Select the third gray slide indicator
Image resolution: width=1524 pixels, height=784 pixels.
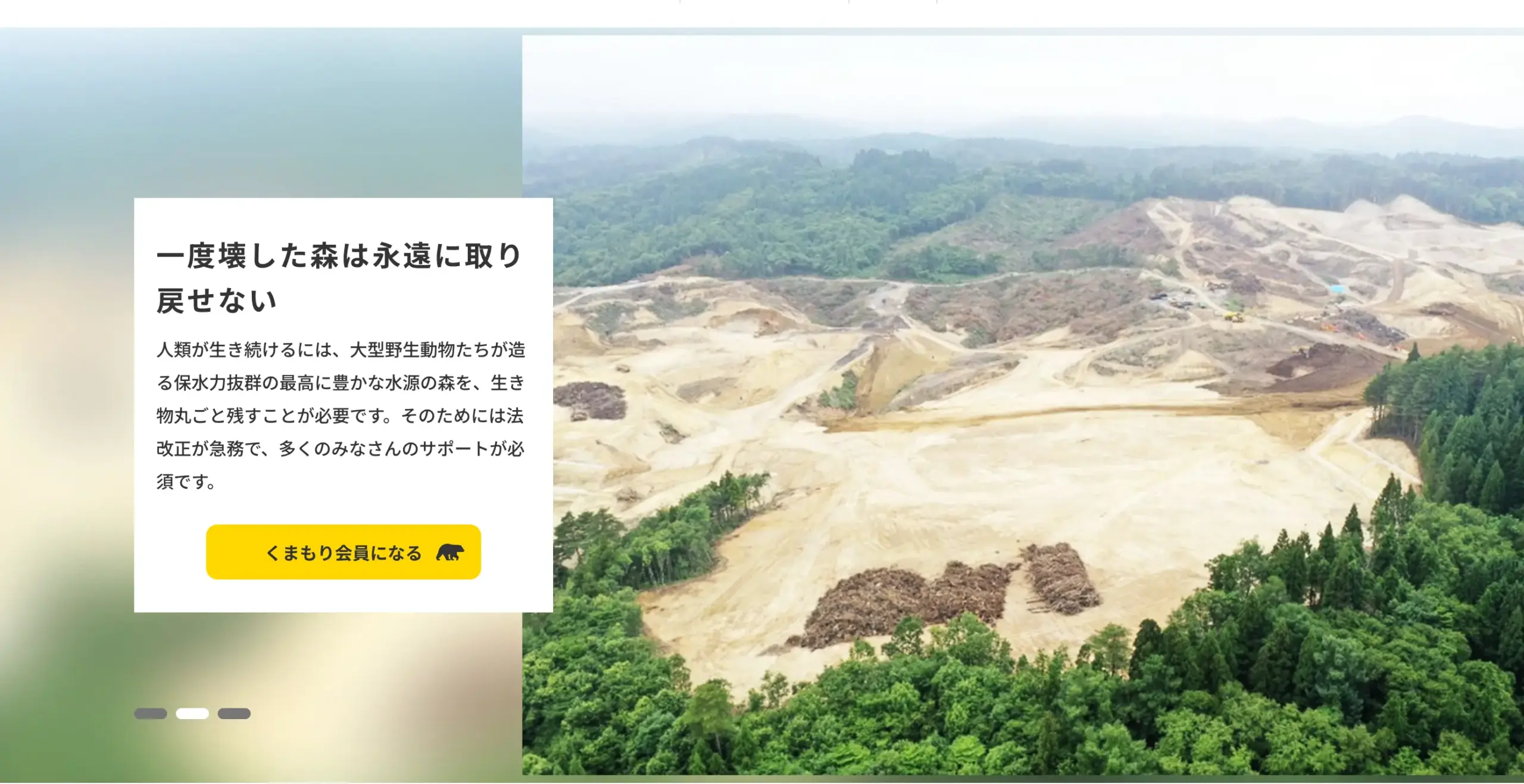pyautogui.click(x=234, y=713)
